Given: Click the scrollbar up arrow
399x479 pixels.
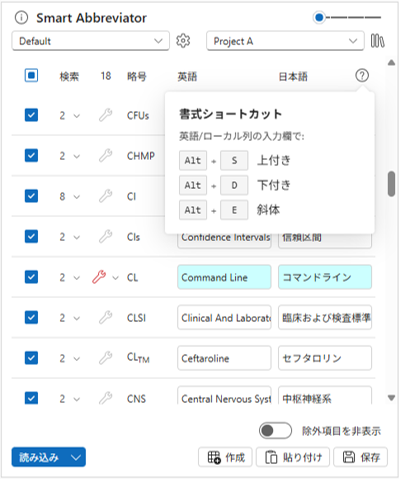Looking at the screenshot, I should (391, 62).
